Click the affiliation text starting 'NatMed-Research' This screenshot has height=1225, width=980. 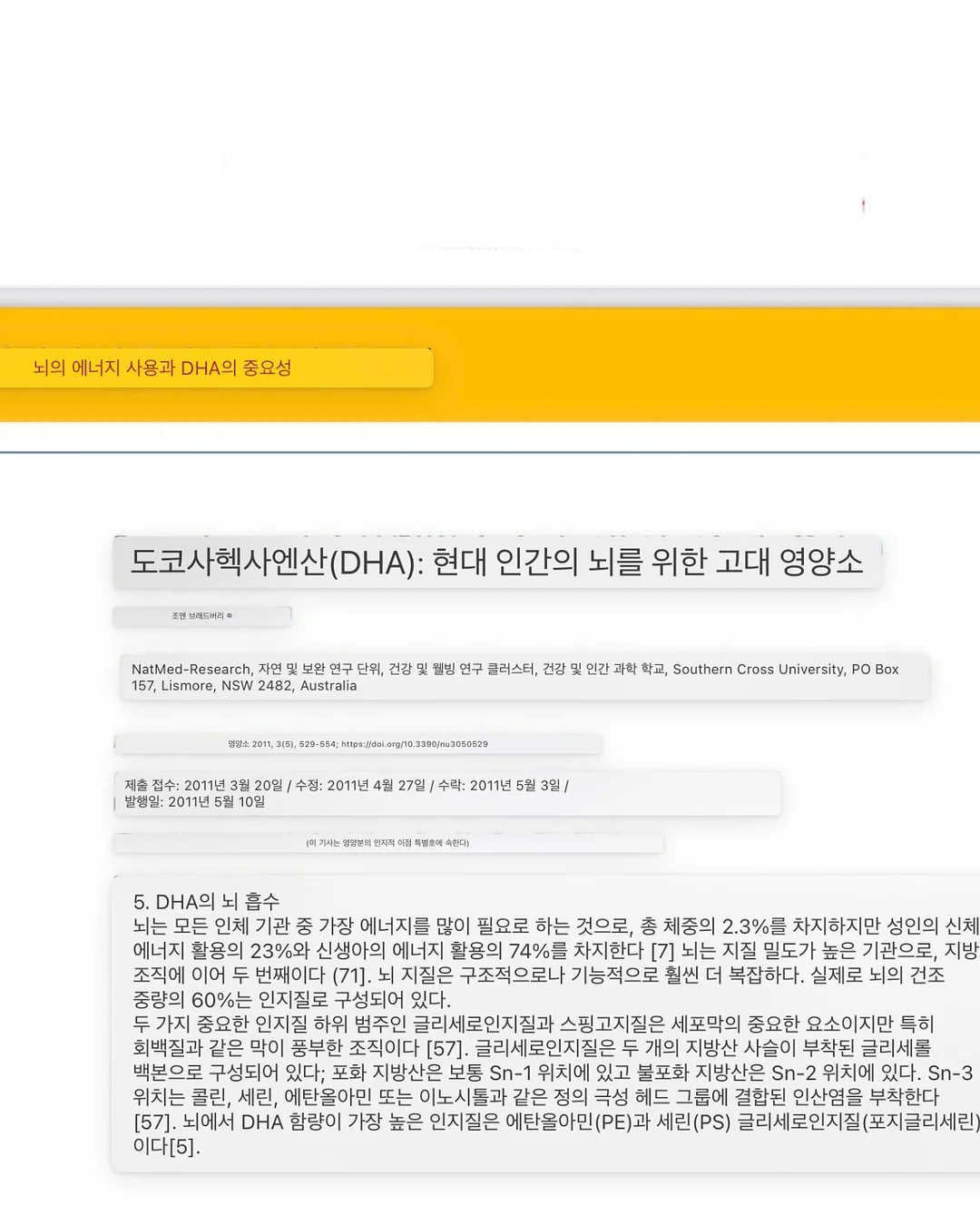click(x=515, y=677)
